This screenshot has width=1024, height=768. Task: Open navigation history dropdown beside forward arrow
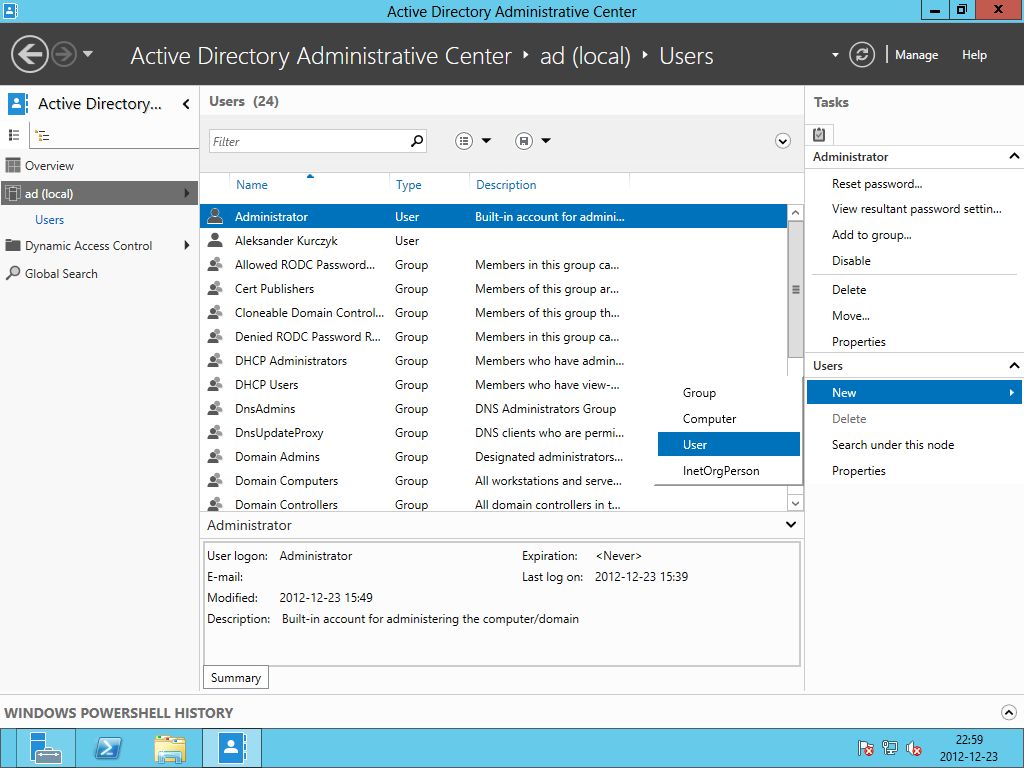(x=88, y=54)
